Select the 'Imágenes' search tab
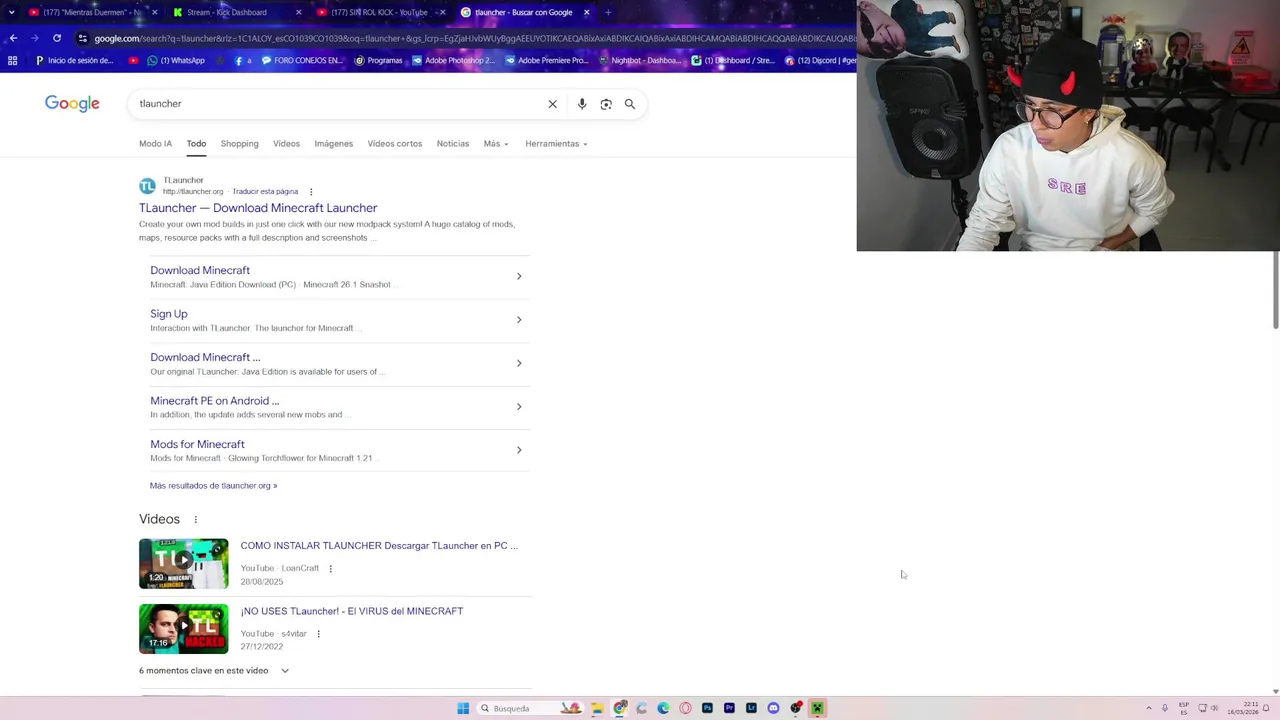Screen dimensions: 1280x720 (333, 144)
